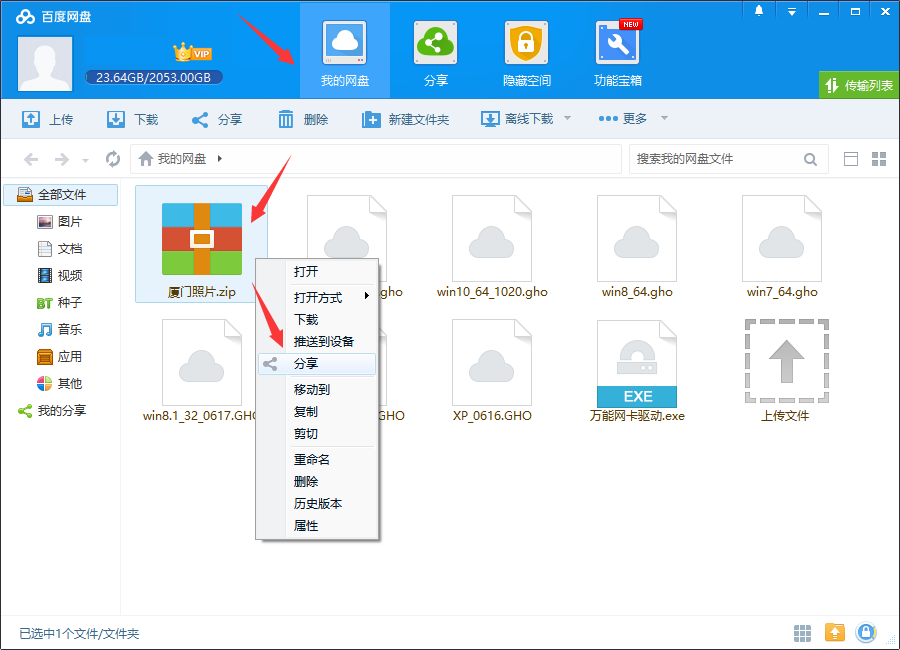Choose 复制 in the context menu
The height and width of the screenshot is (650, 900).
[317, 412]
